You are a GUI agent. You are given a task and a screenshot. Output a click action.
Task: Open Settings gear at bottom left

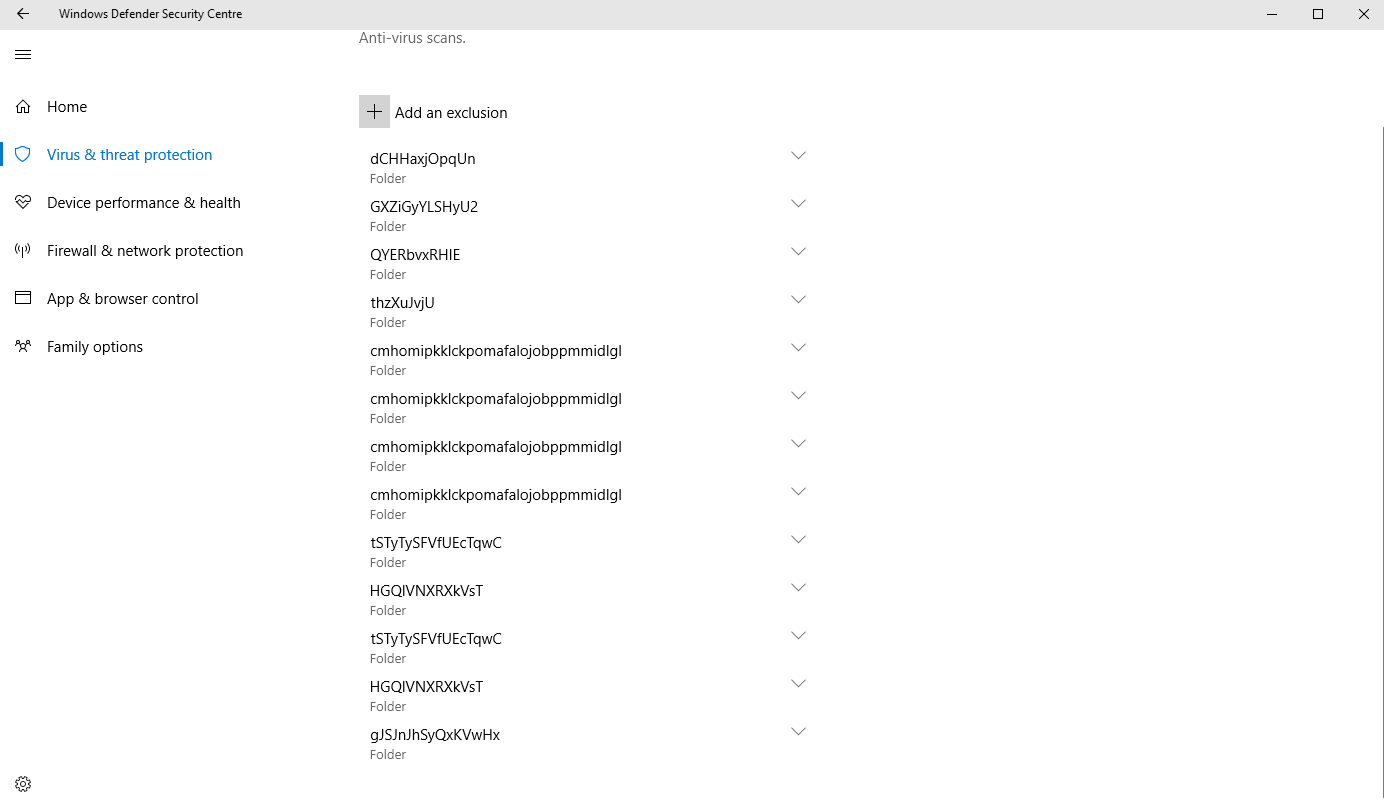[x=23, y=784]
